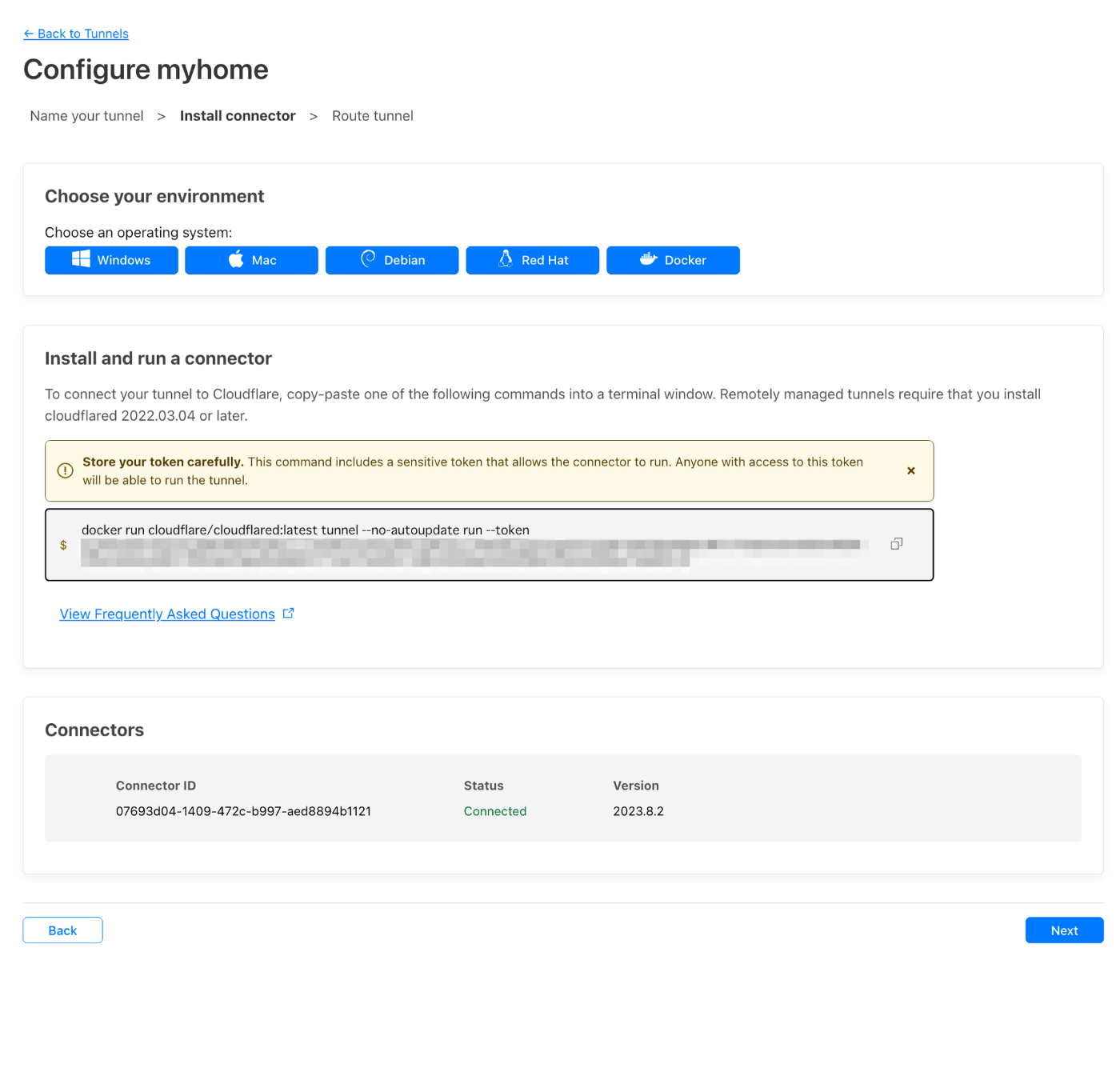Click the Connector ID column header
1120x1080 pixels.
point(156,786)
